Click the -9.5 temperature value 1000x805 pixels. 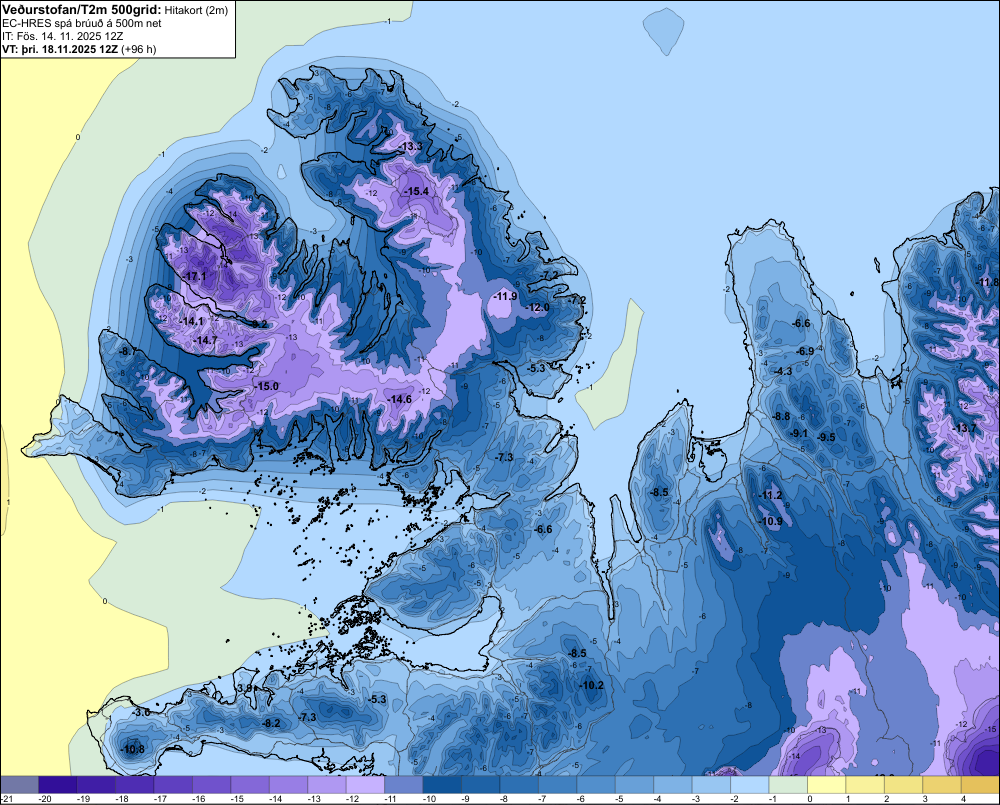827,438
